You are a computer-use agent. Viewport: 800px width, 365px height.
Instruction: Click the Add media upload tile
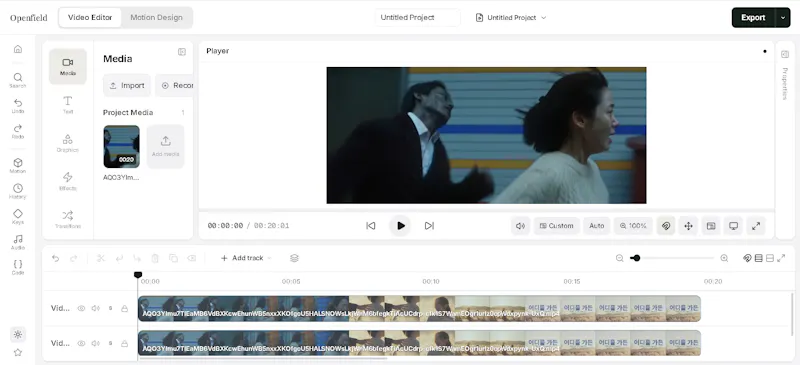point(165,147)
